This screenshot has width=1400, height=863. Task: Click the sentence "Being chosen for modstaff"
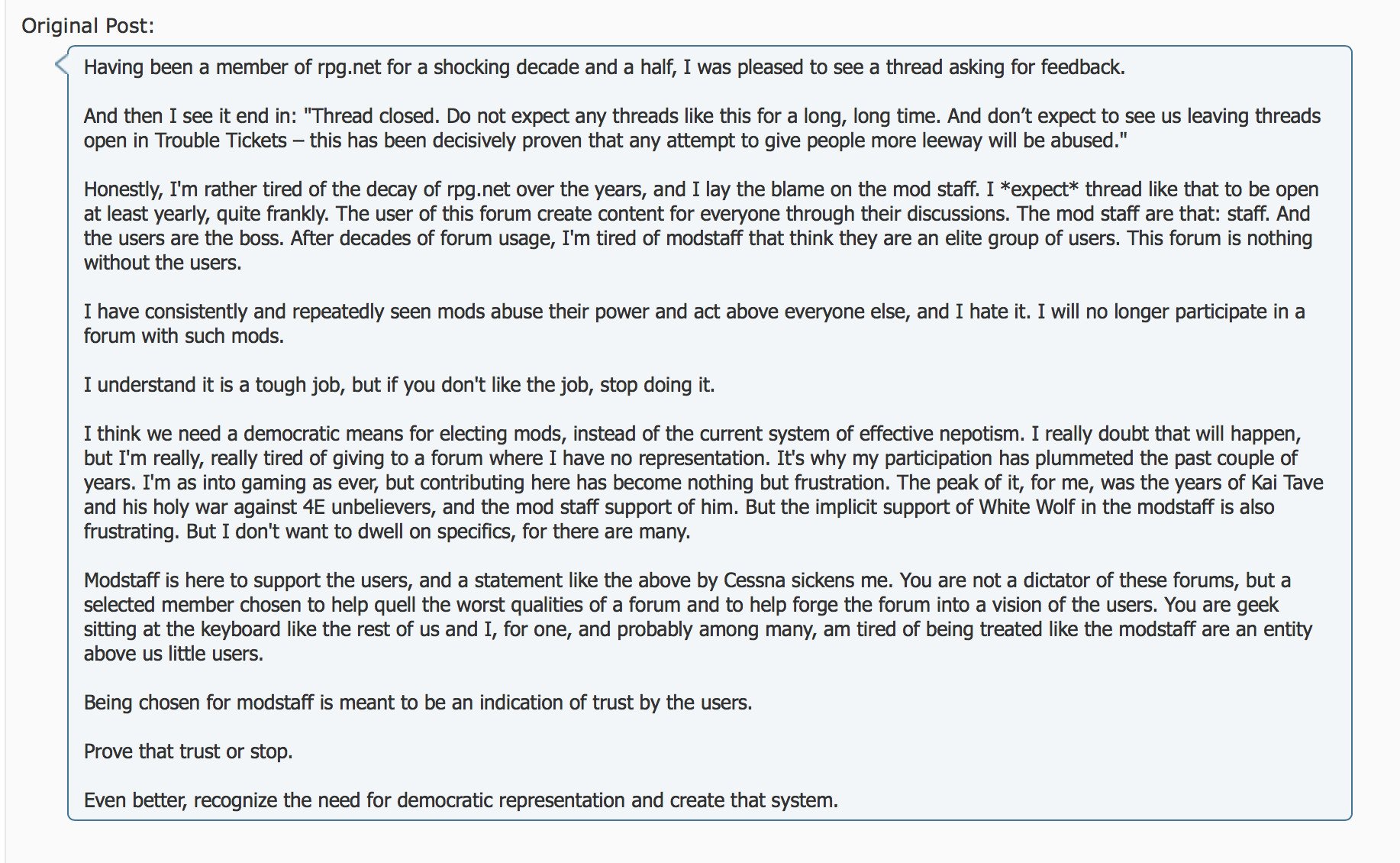click(418, 703)
